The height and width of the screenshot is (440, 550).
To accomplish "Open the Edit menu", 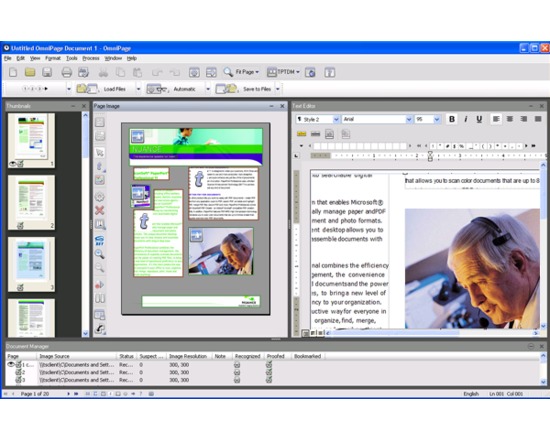I will [x=21, y=58].
